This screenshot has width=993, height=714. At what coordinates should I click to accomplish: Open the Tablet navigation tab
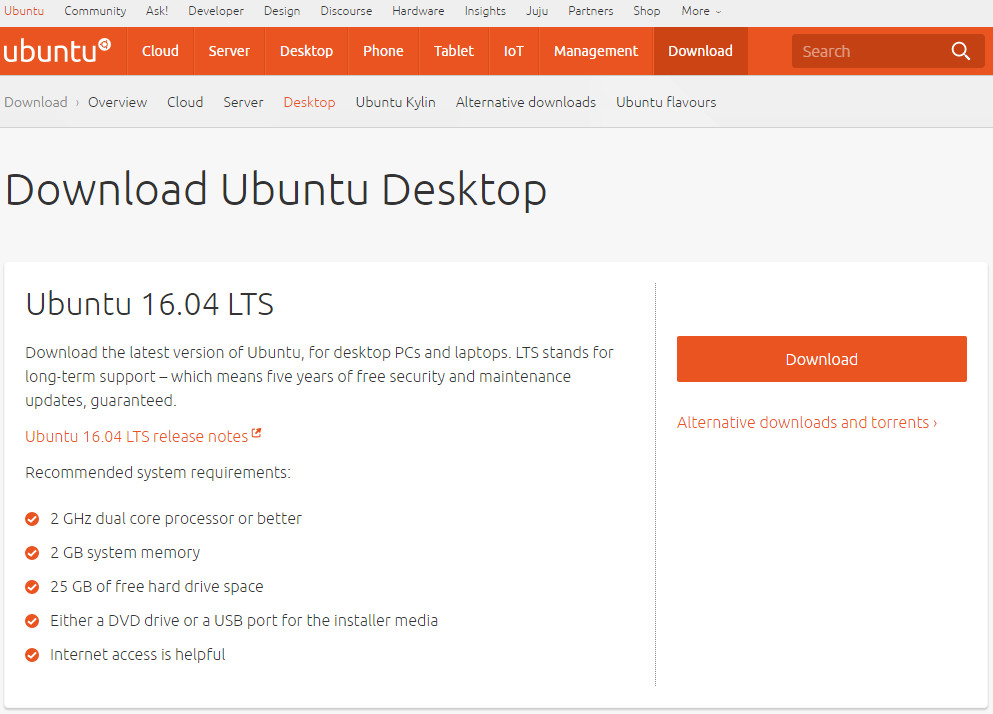click(453, 51)
